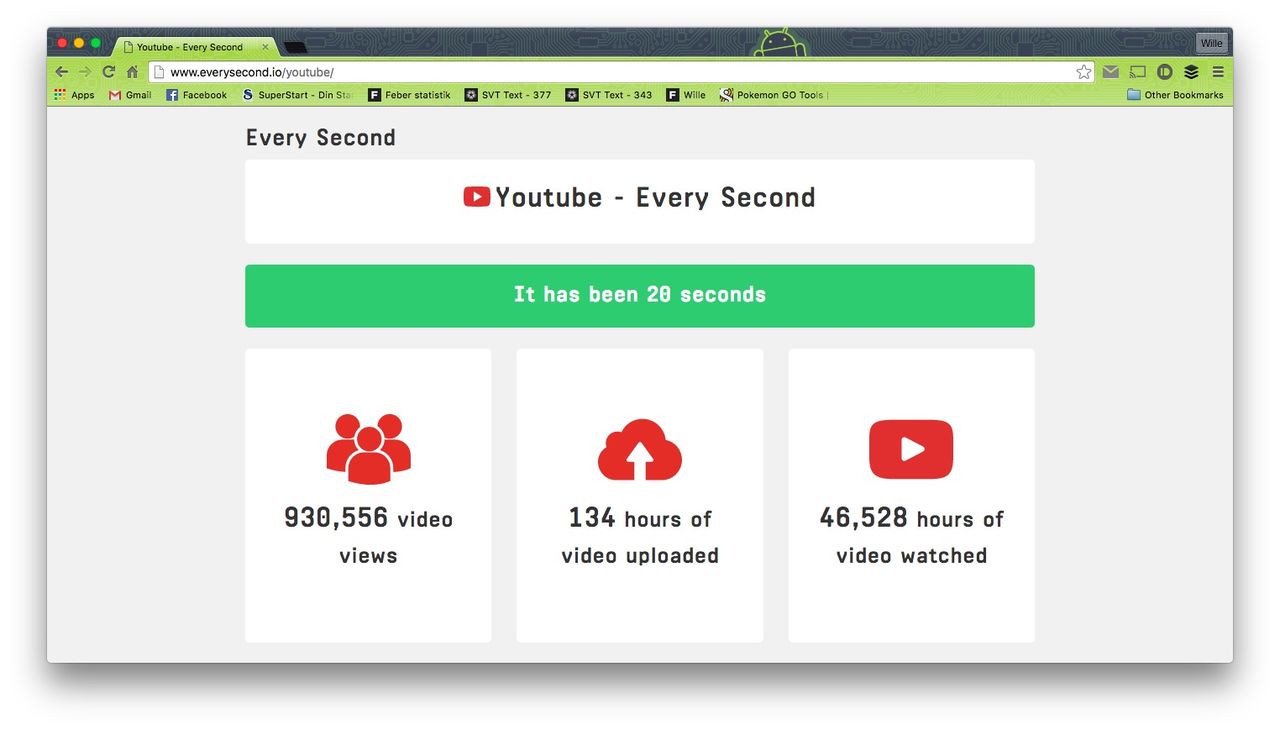This screenshot has width=1280, height=730.
Task: Open the Pokemon GO Tools bookmark
Action: pyautogui.click(x=773, y=95)
